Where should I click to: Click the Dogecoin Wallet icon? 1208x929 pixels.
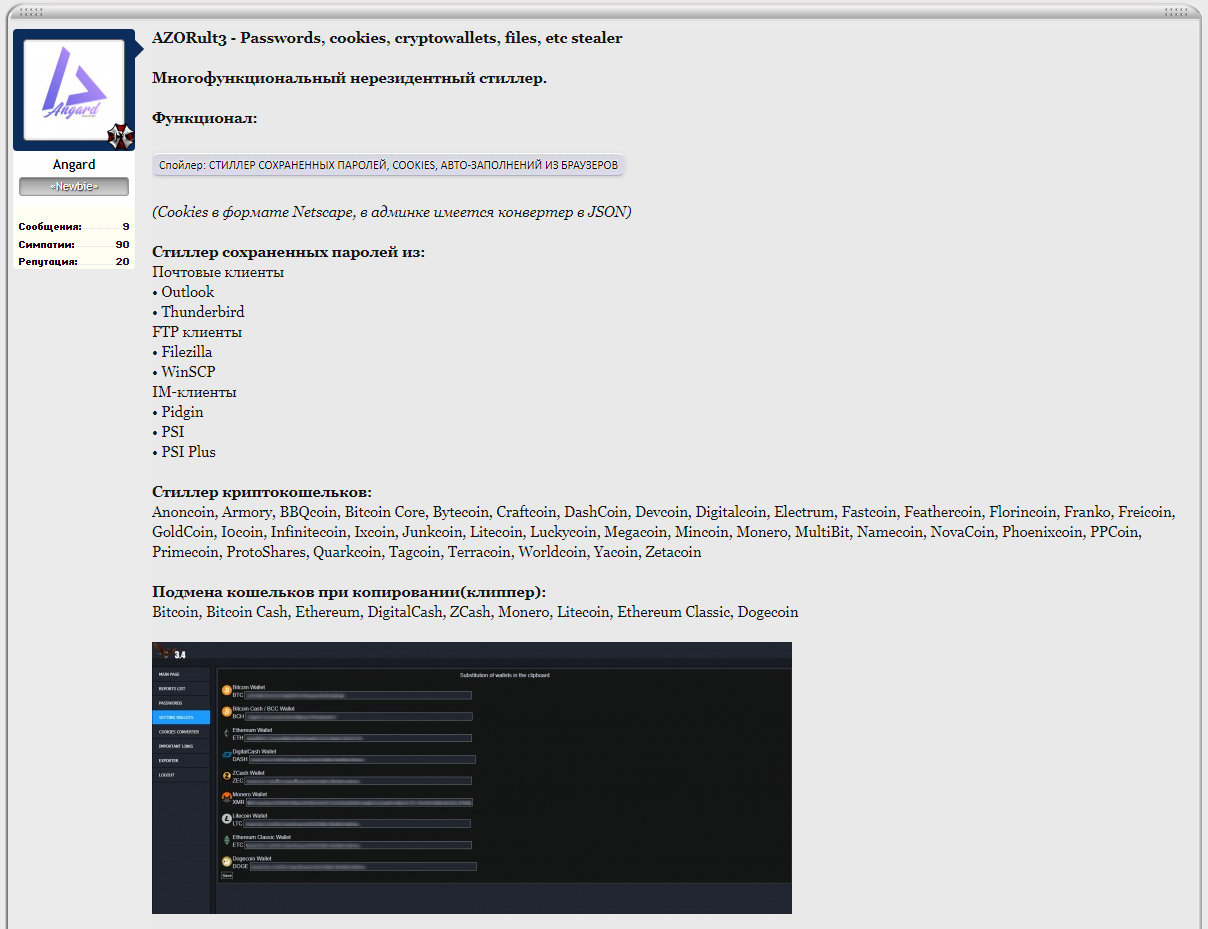226,861
